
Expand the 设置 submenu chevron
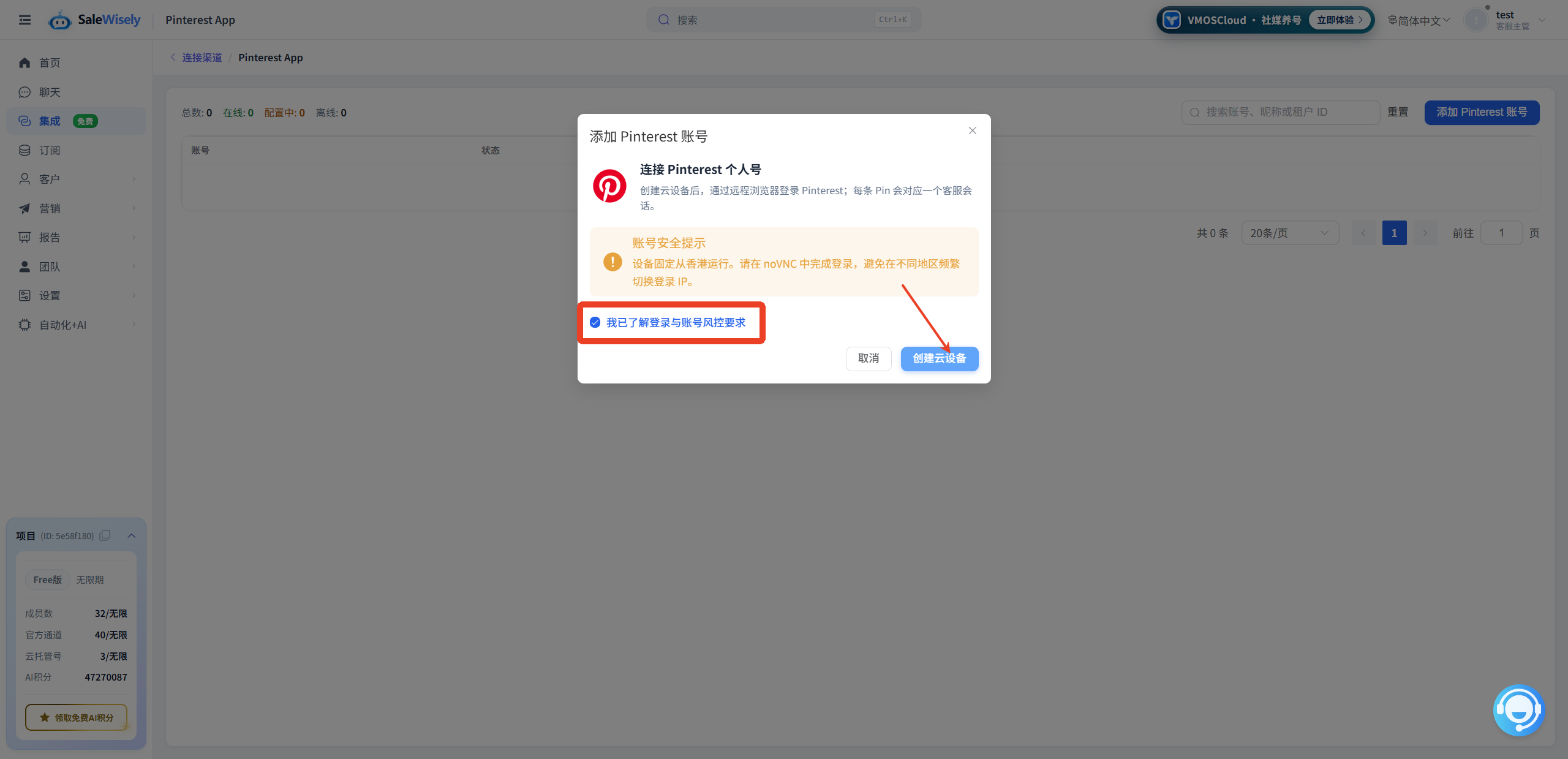click(134, 296)
